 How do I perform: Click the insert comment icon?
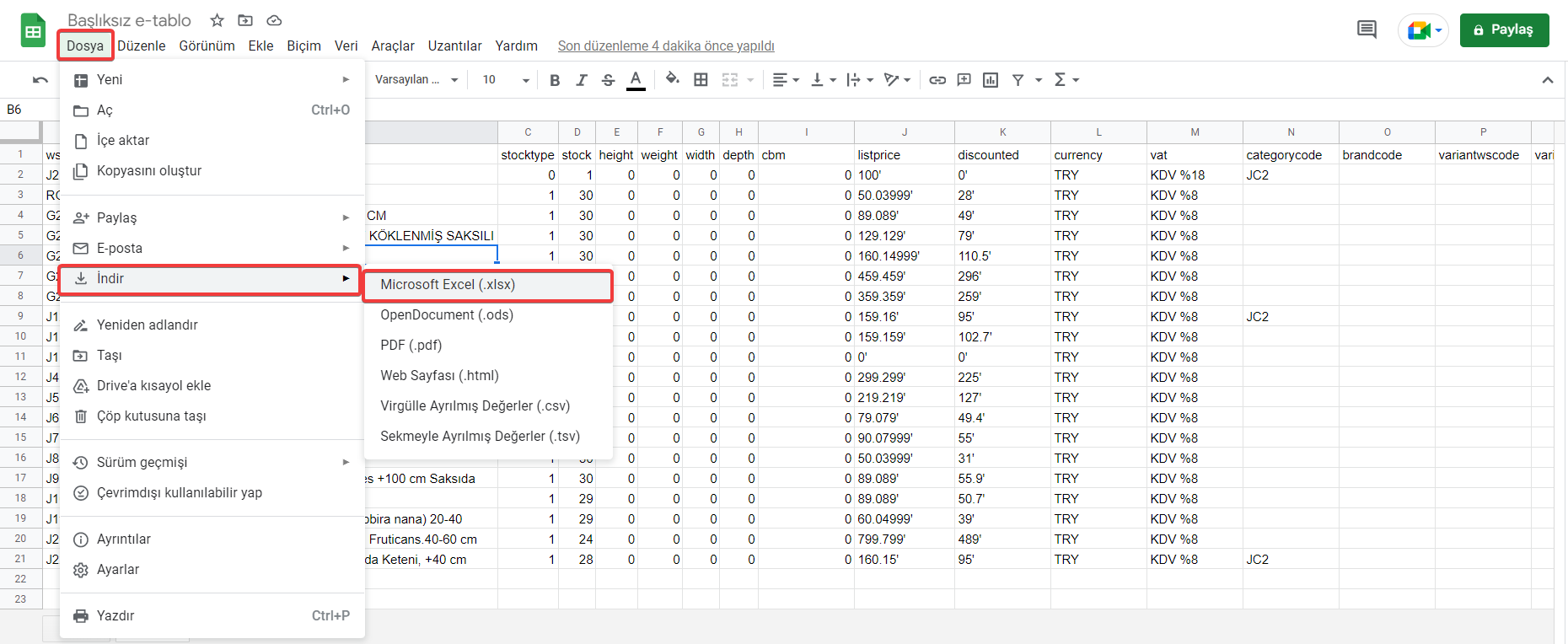pyautogui.click(x=964, y=80)
